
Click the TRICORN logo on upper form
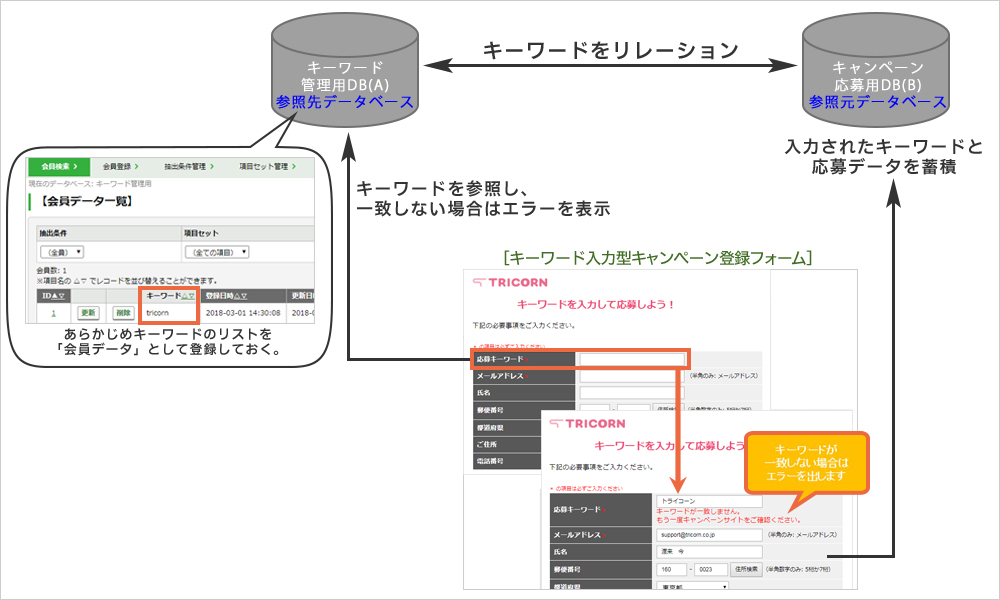(510, 282)
